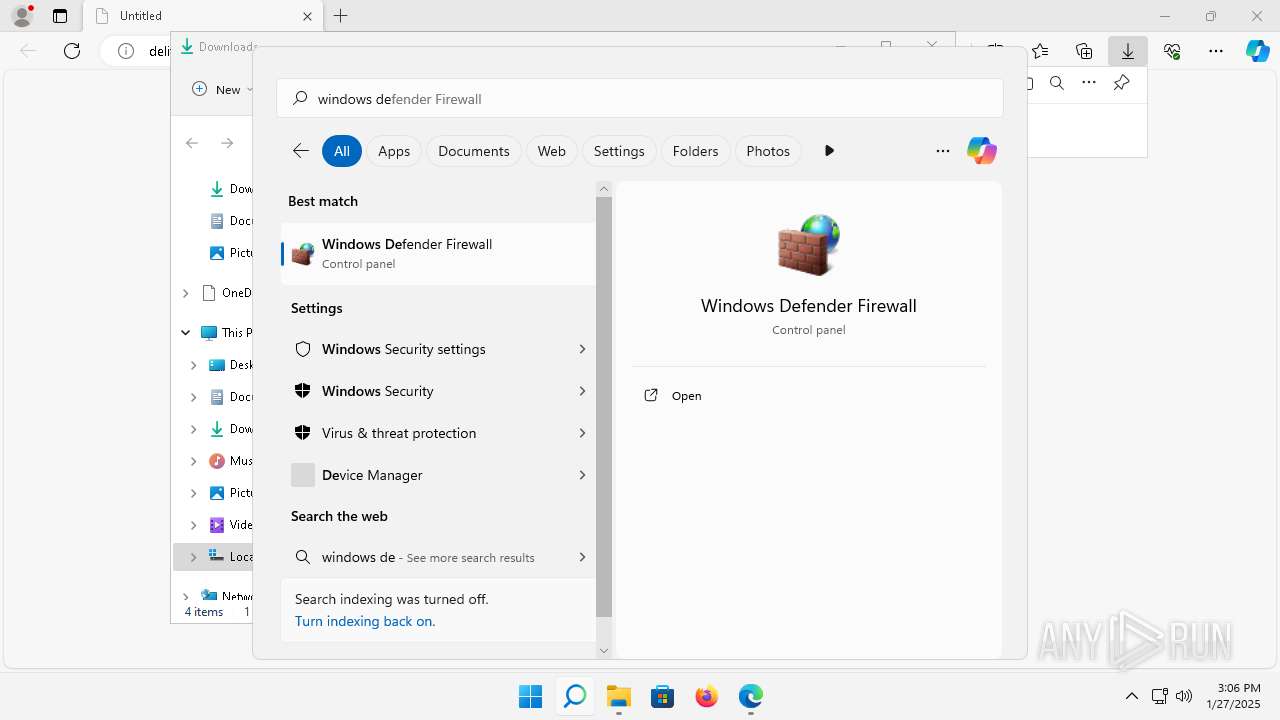Click Turn indexing back on link

pos(365,621)
